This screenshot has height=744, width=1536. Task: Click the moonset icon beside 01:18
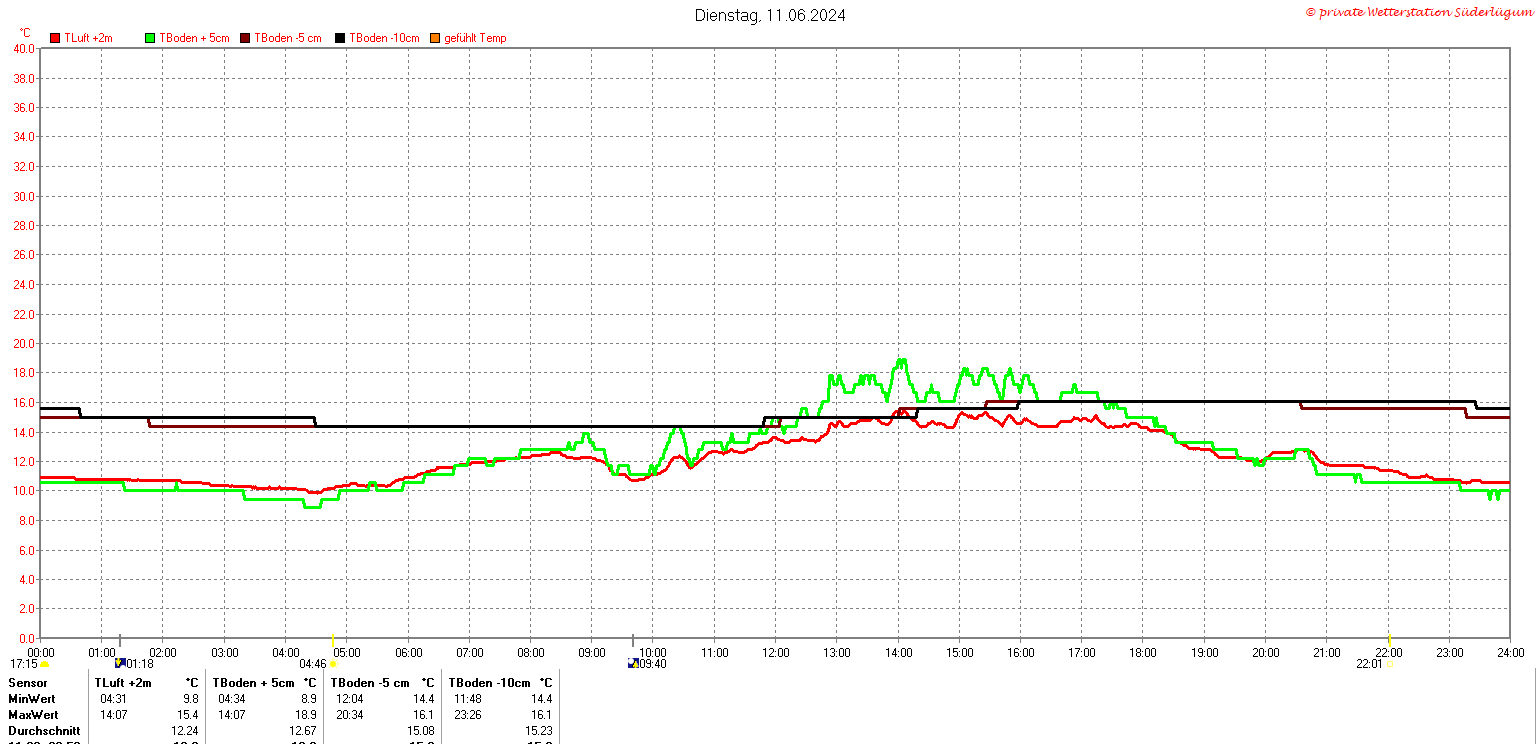120,663
